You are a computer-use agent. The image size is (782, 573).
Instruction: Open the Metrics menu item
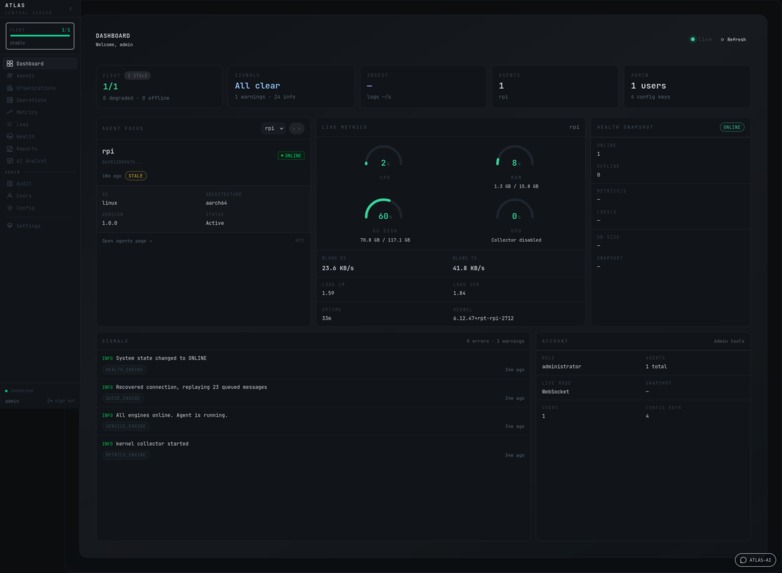click(x=40, y=112)
